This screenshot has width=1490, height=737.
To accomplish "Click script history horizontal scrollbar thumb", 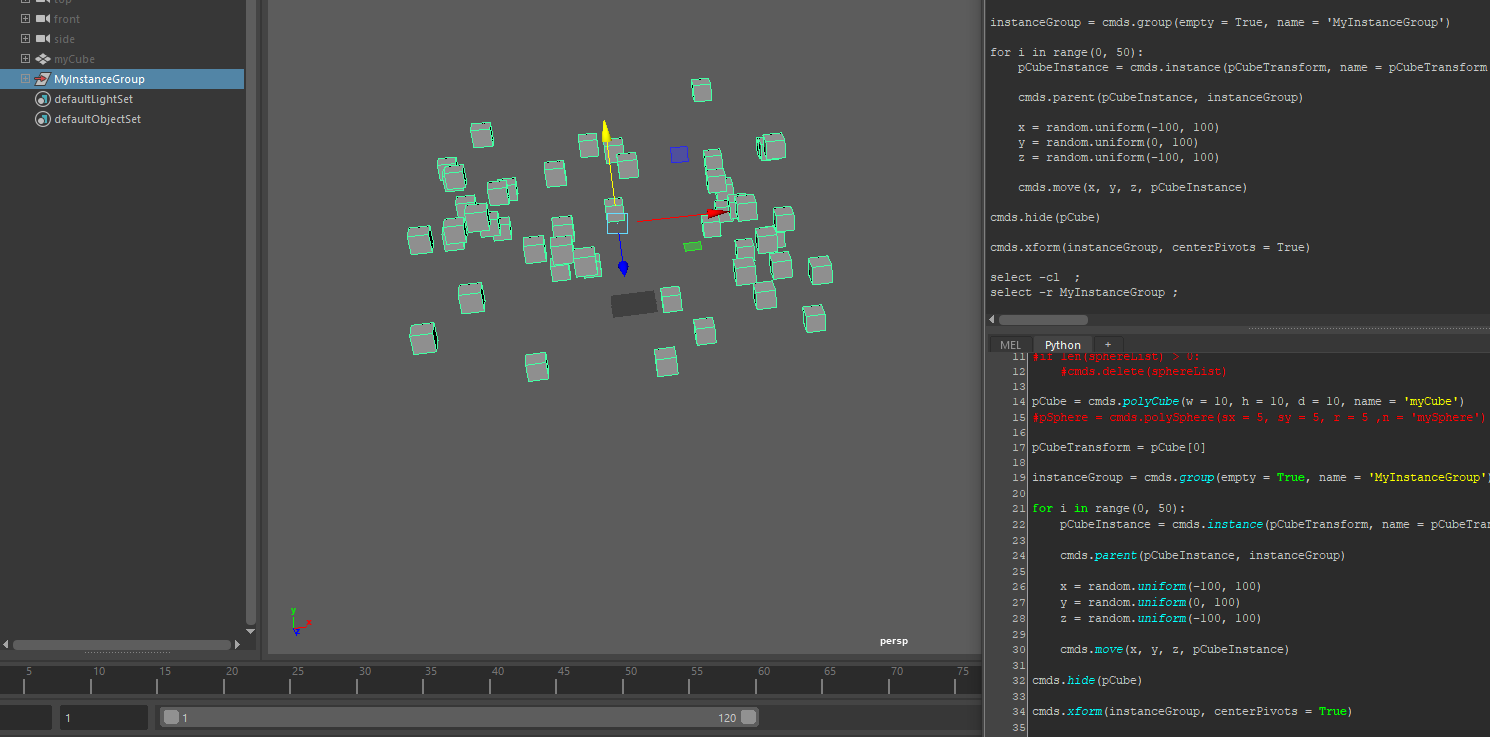I will click(x=1043, y=320).
